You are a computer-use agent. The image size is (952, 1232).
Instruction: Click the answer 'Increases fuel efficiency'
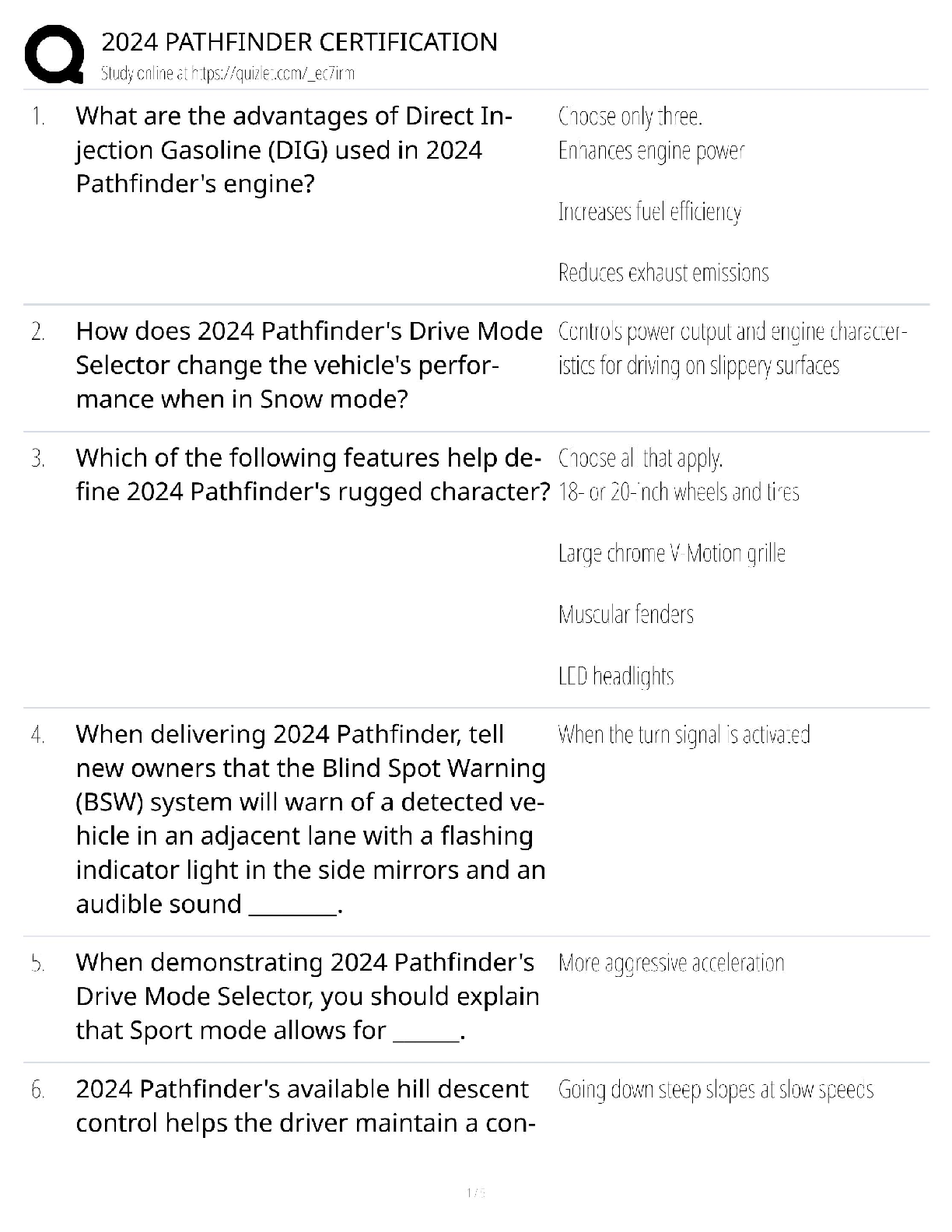pos(649,212)
